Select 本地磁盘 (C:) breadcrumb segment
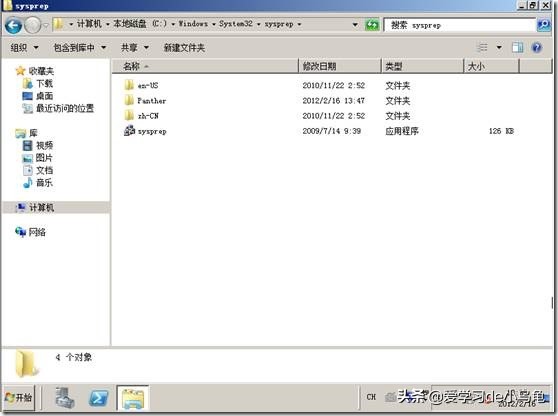Image resolution: width=558 pixels, height=416 pixels. [140, 24]
